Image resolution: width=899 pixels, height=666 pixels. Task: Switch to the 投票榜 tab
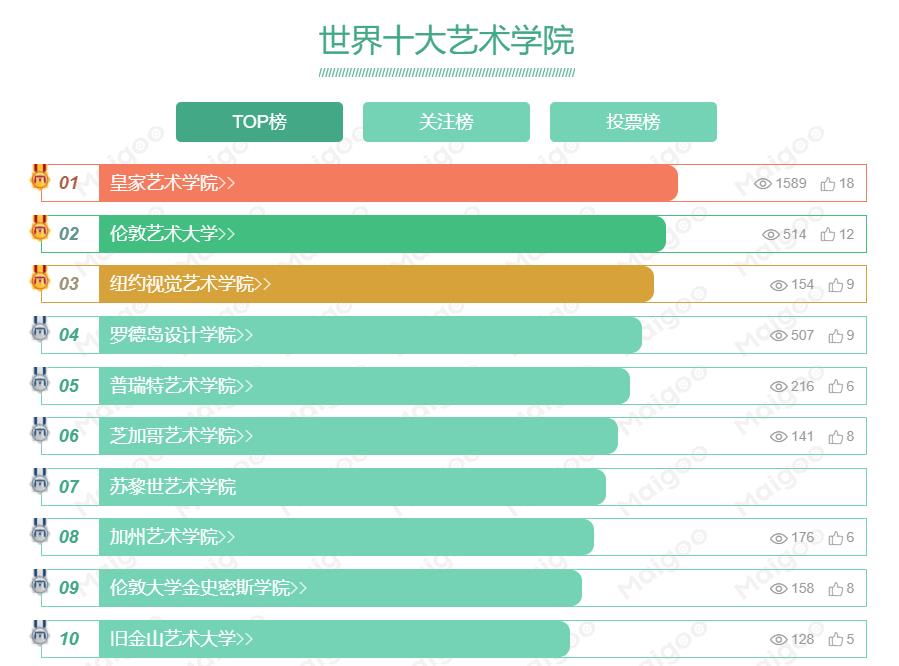click(634, 121)
